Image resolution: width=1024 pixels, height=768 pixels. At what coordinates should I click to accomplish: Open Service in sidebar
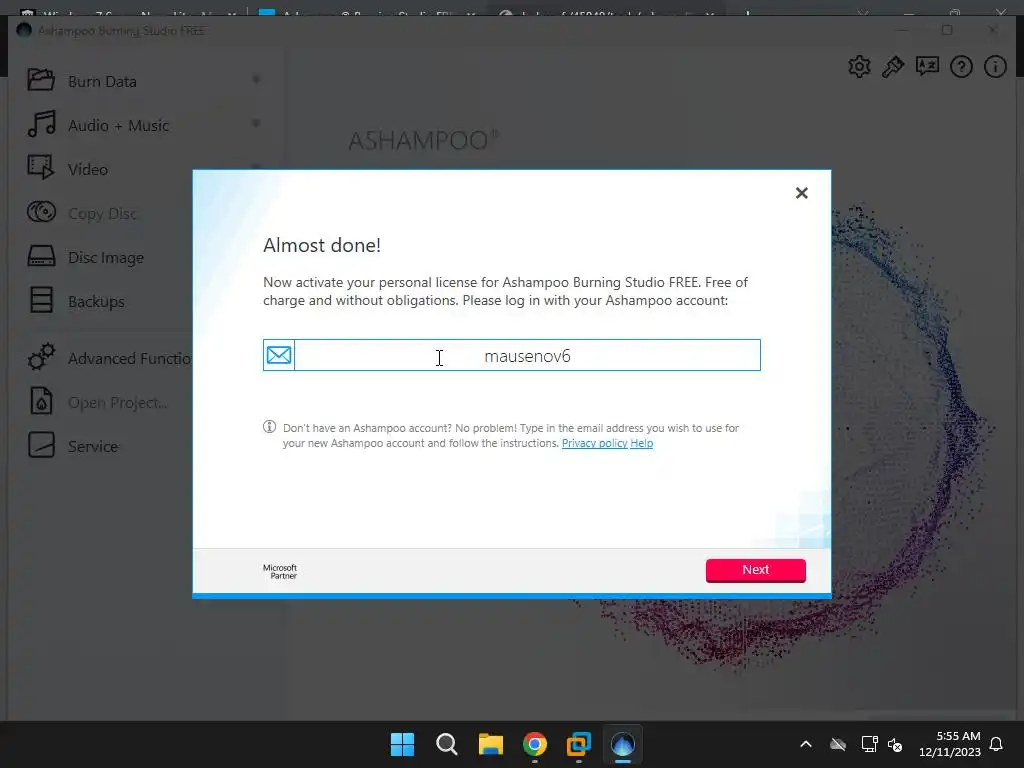[x=93, y=447]
